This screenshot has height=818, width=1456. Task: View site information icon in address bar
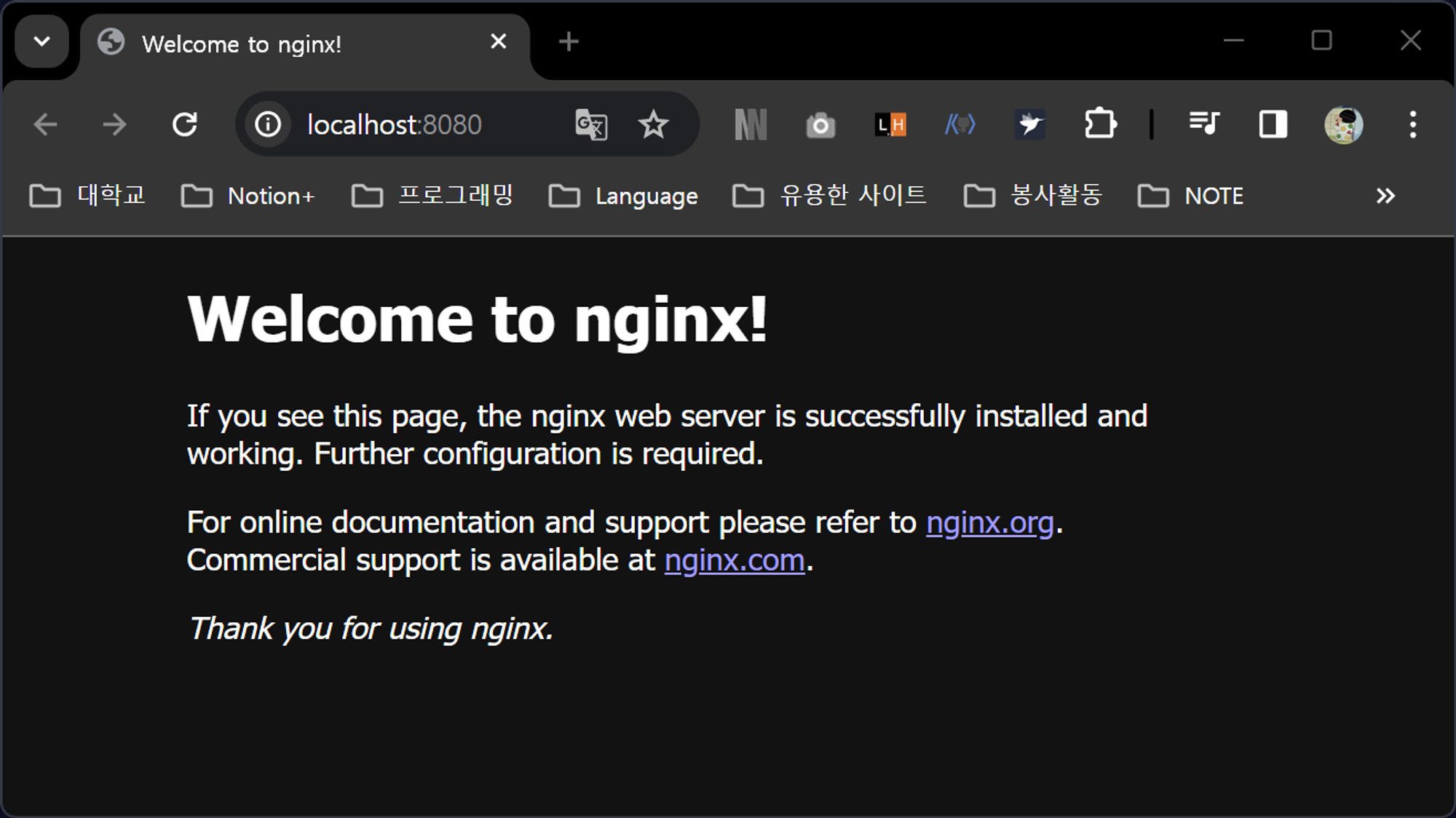point(268,124)
